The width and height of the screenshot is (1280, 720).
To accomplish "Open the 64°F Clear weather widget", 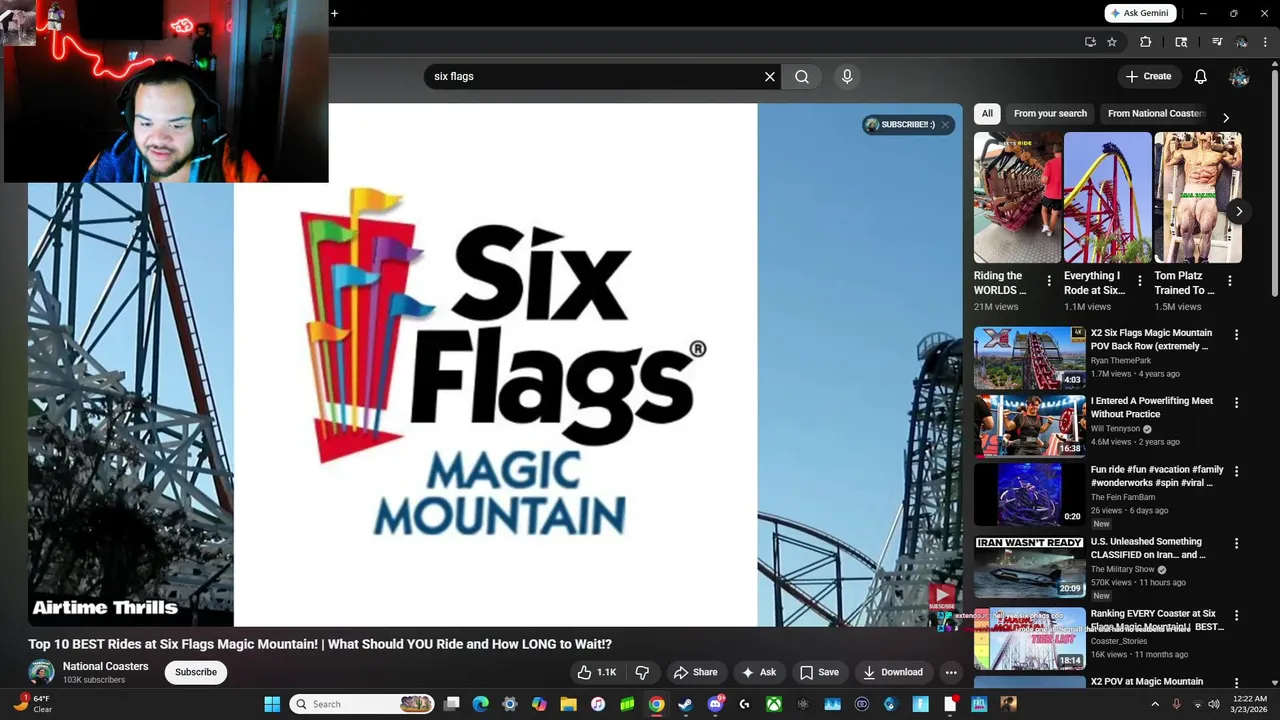I will point(32,704).
